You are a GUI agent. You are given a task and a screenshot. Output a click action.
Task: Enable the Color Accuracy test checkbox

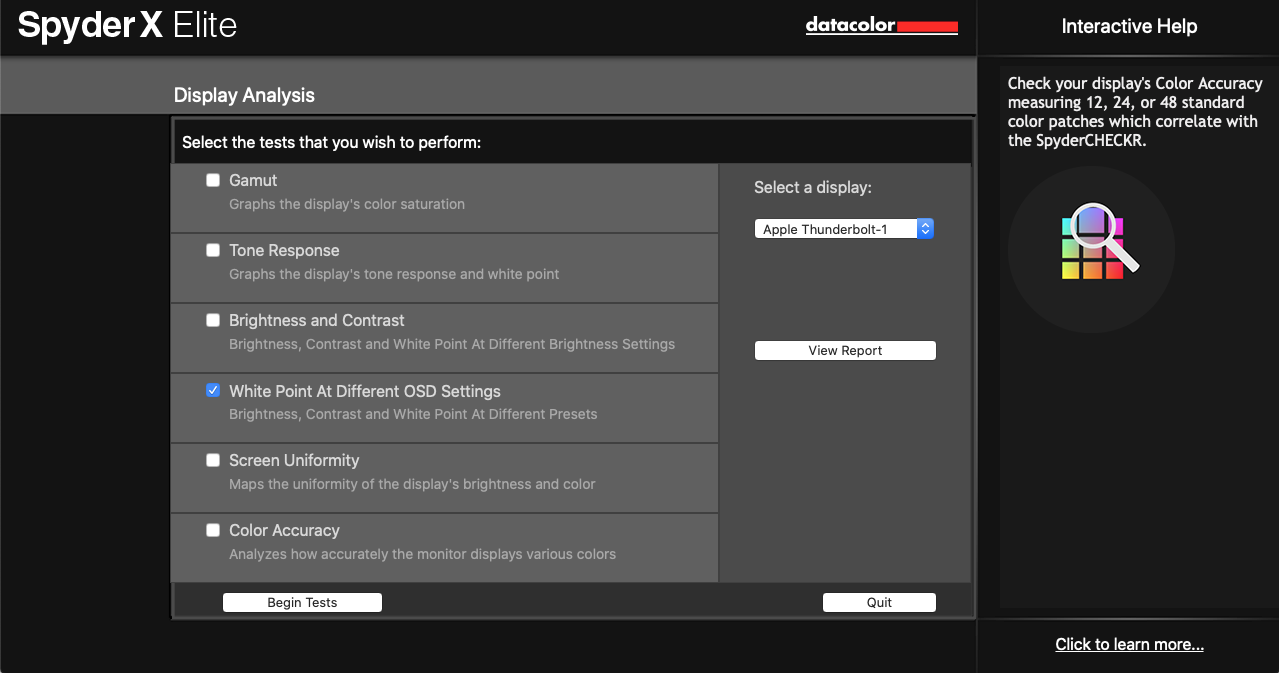click(x=213, y=530)
